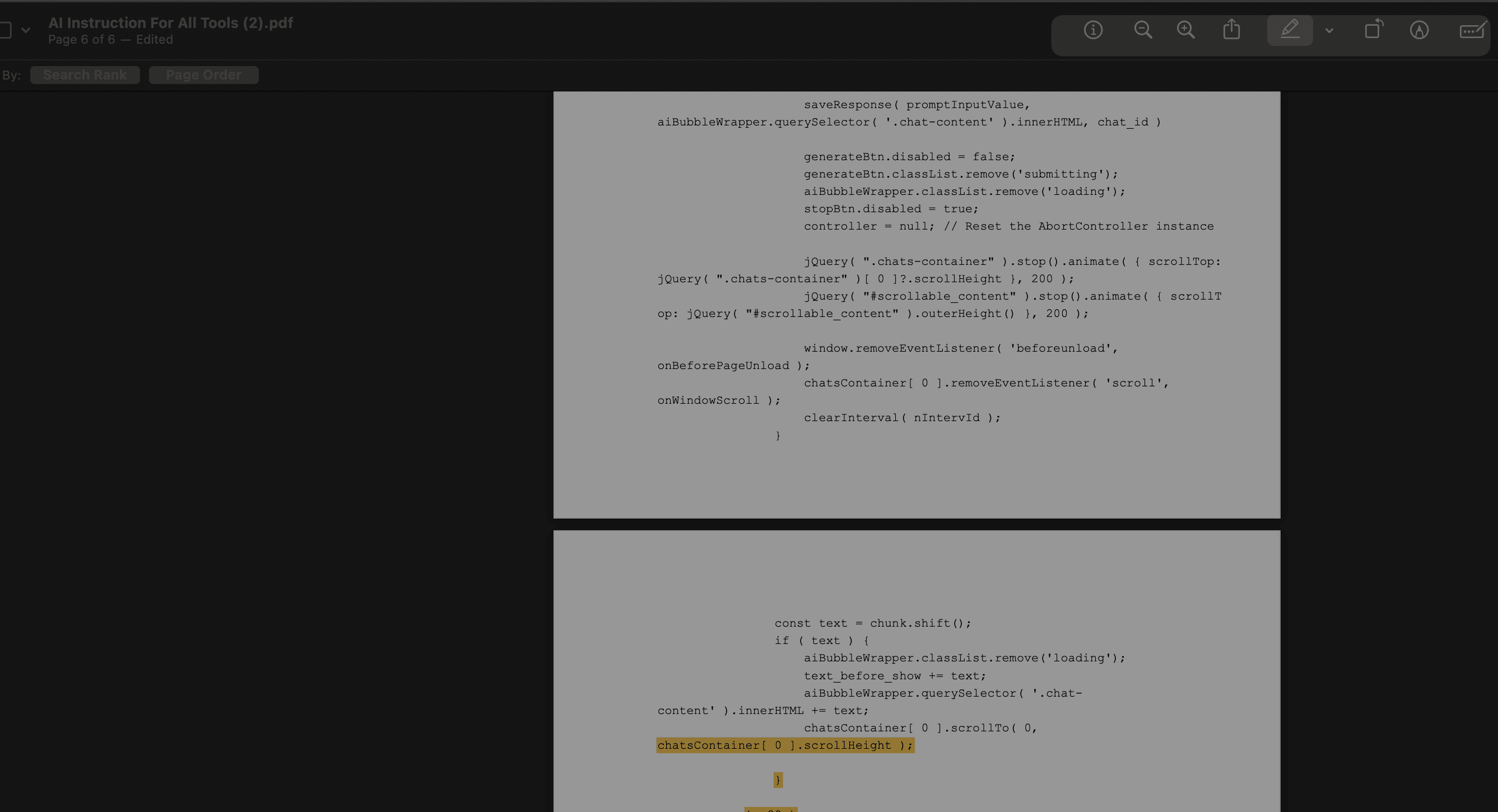Click the zoom in magnifier icon
This screenshot has height=812, width=1498.
click(x=1185, y=30)
